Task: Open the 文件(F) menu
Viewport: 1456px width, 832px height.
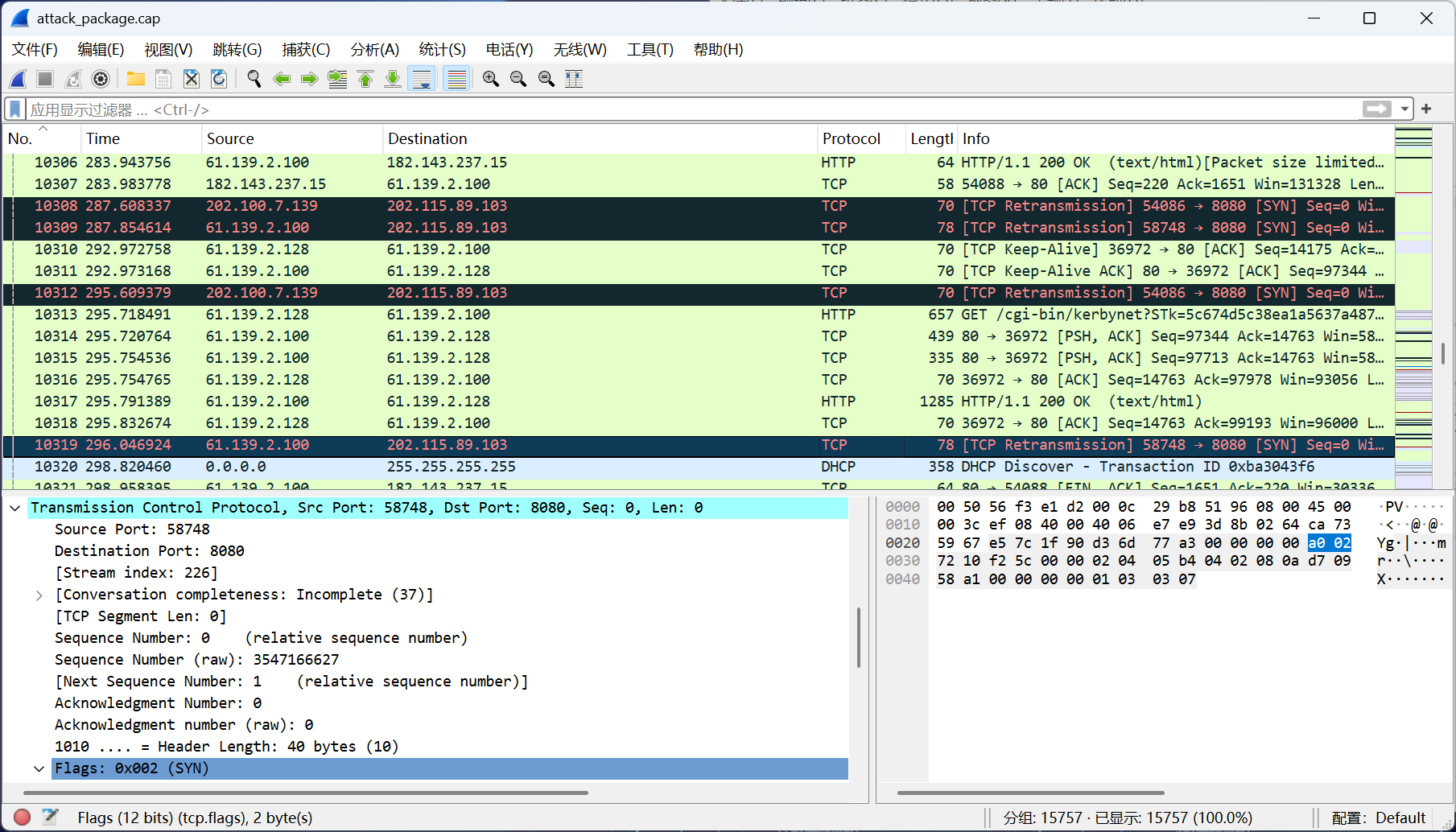Action: [x=35, y=50]
